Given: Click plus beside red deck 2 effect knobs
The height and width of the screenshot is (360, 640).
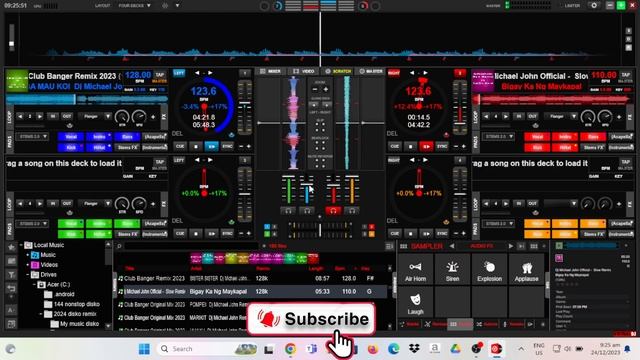Looking at the screenshot, I should [x=619, y=117].
